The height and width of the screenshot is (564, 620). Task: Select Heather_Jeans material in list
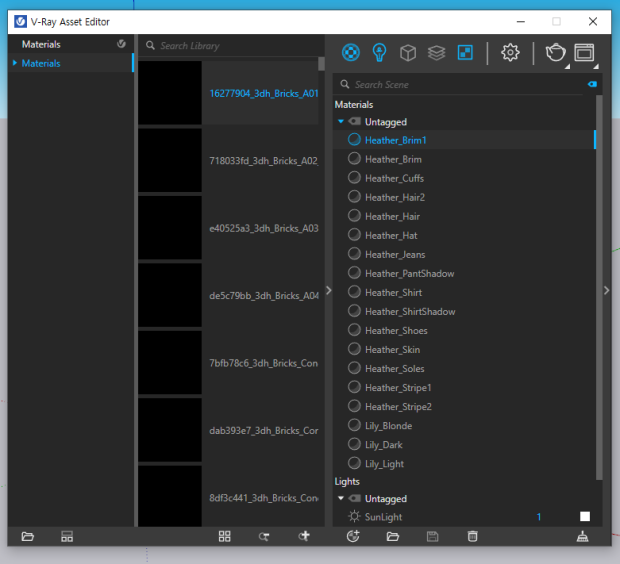395,255
